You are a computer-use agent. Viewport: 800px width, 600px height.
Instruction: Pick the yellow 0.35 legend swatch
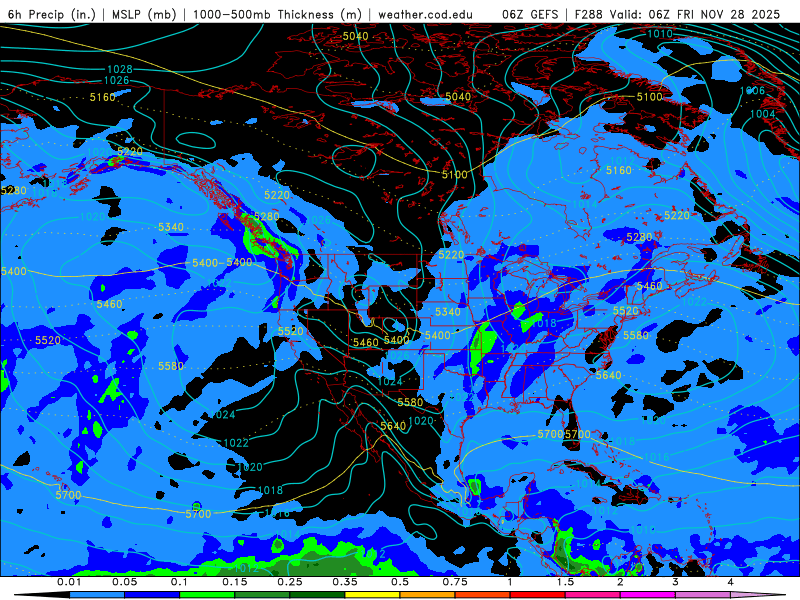click(x=372, y=595)
